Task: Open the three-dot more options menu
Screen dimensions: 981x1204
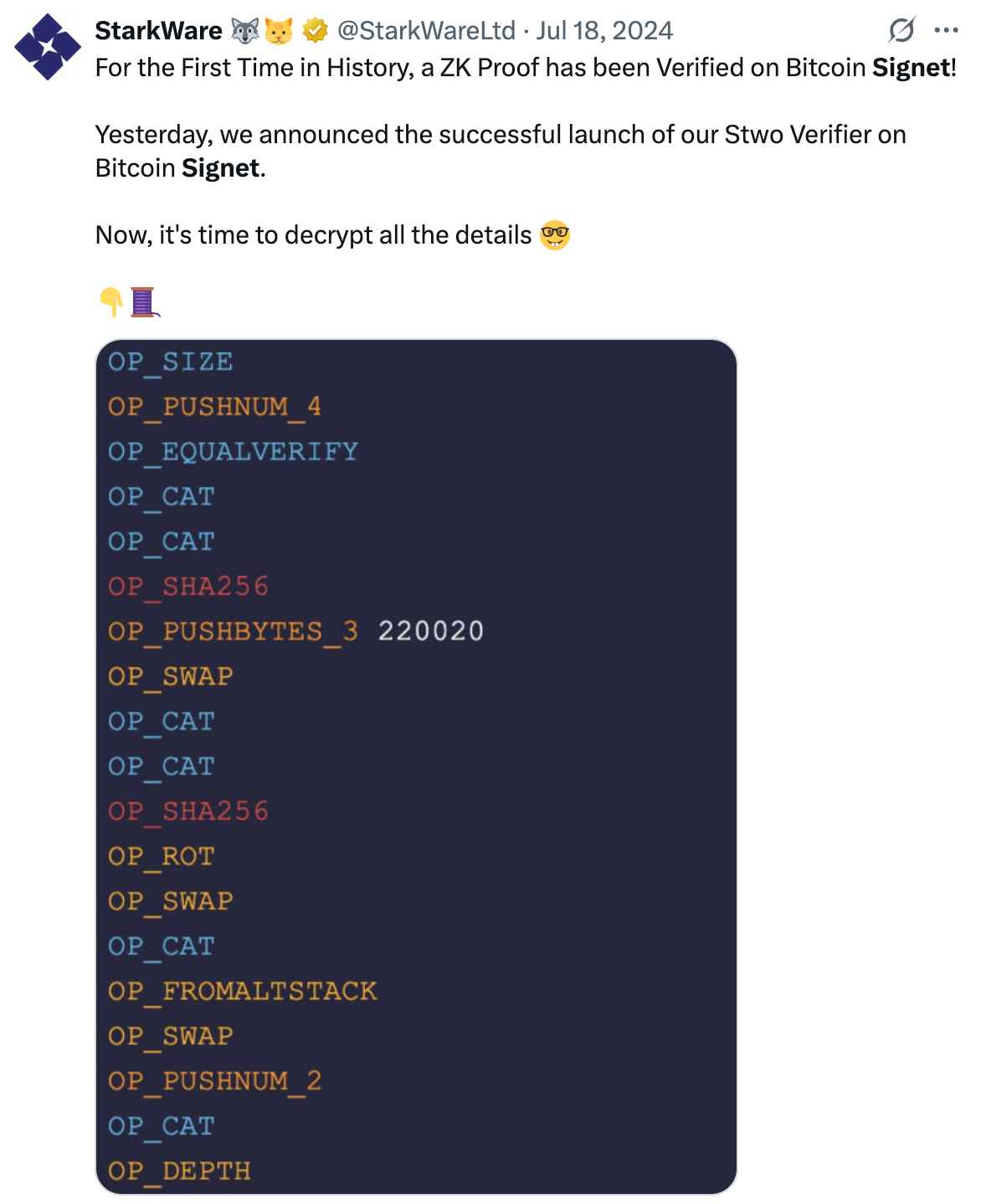Action: (946, 31)
